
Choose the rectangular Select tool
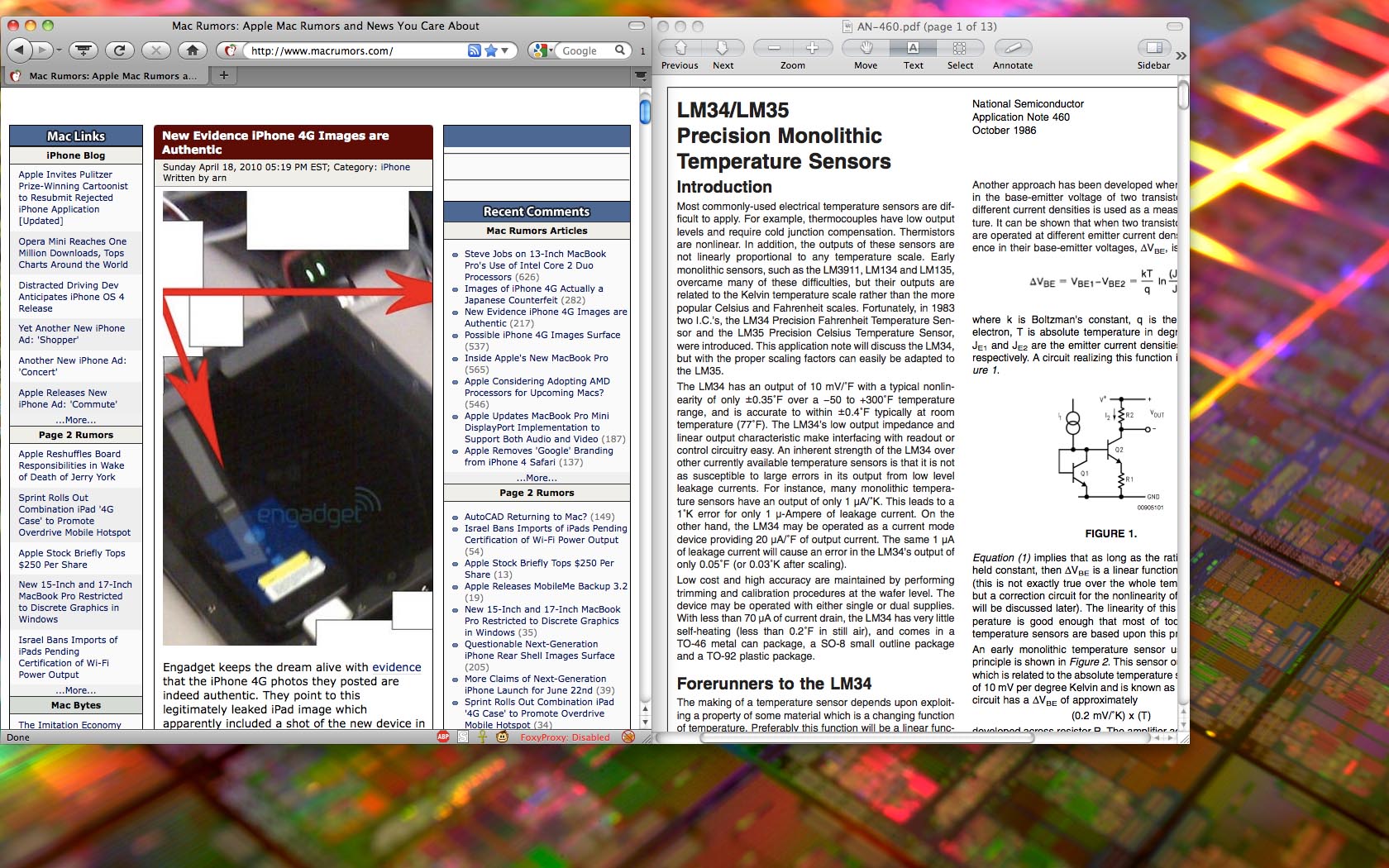click(x=959, y=48)
